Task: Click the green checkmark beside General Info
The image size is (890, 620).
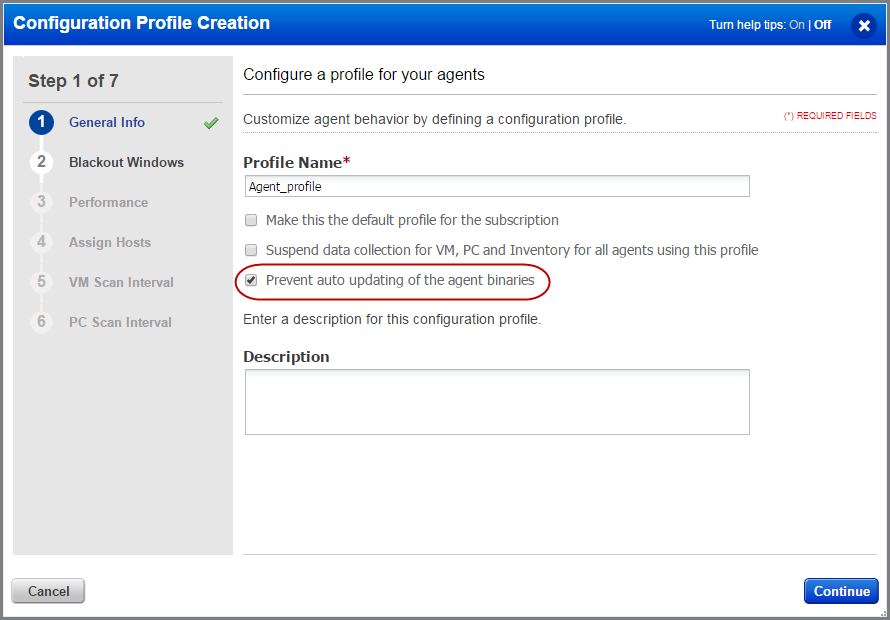Action: [210, 122]
